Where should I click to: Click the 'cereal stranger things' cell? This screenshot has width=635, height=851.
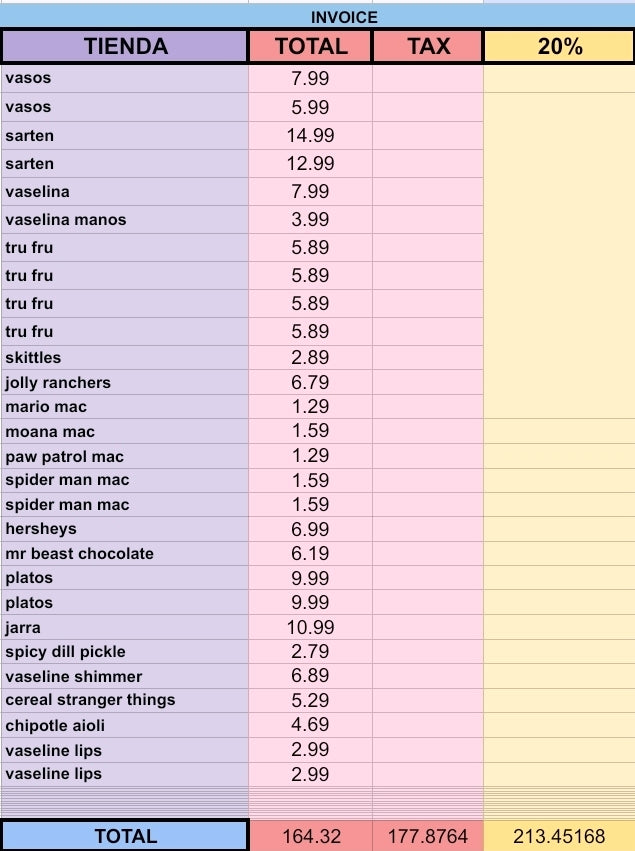click(x=125, y=701)
